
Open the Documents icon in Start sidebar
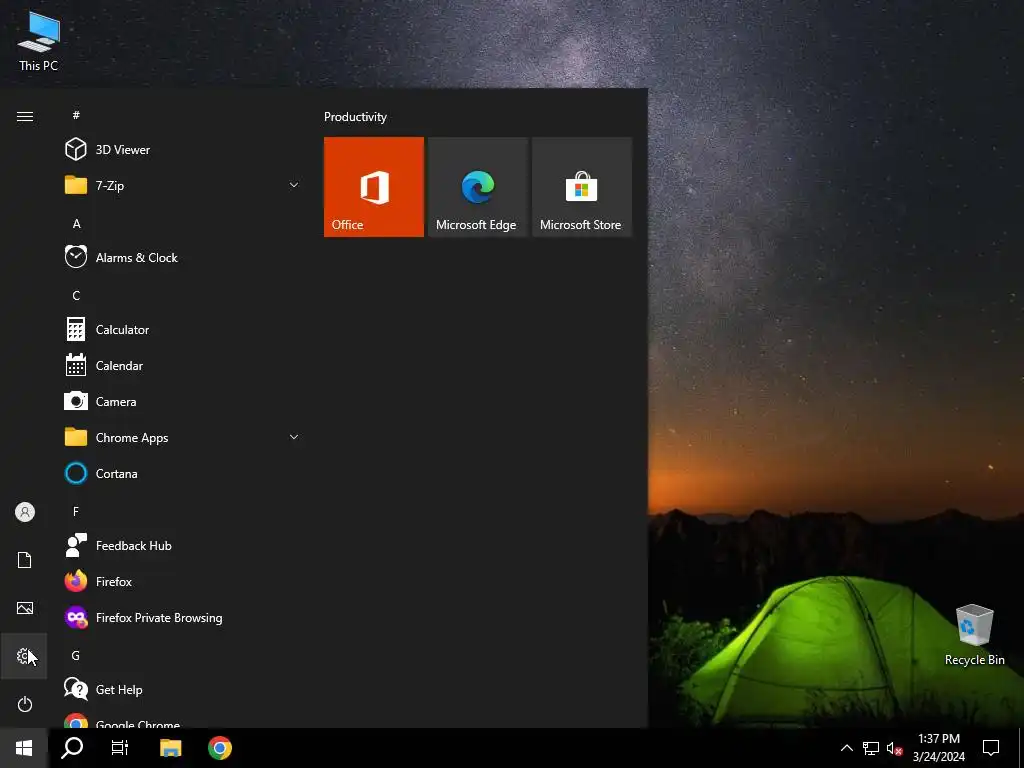24,560
